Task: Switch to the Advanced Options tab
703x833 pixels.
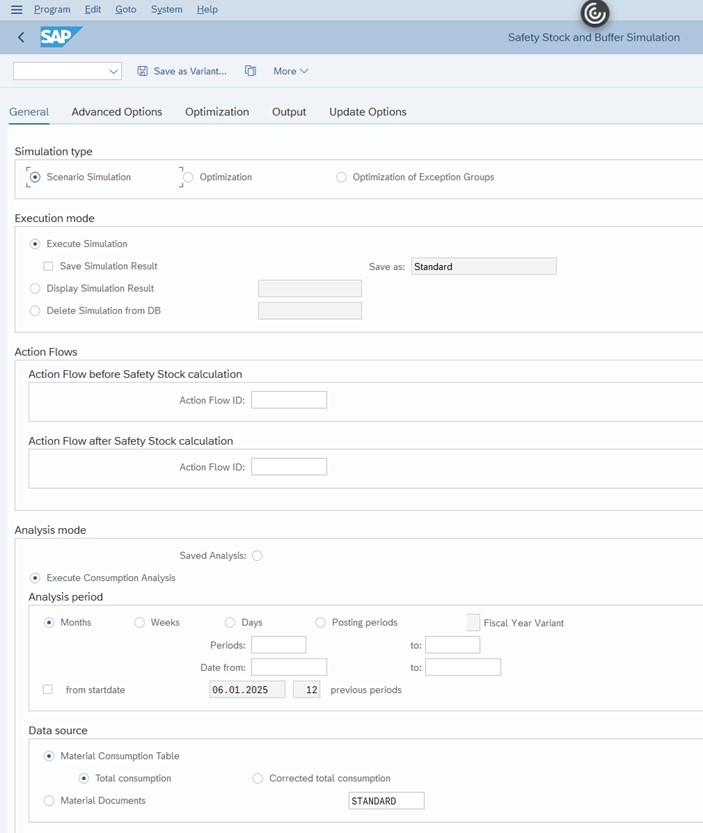Action: pyautogui.click(x=117, y=112)
